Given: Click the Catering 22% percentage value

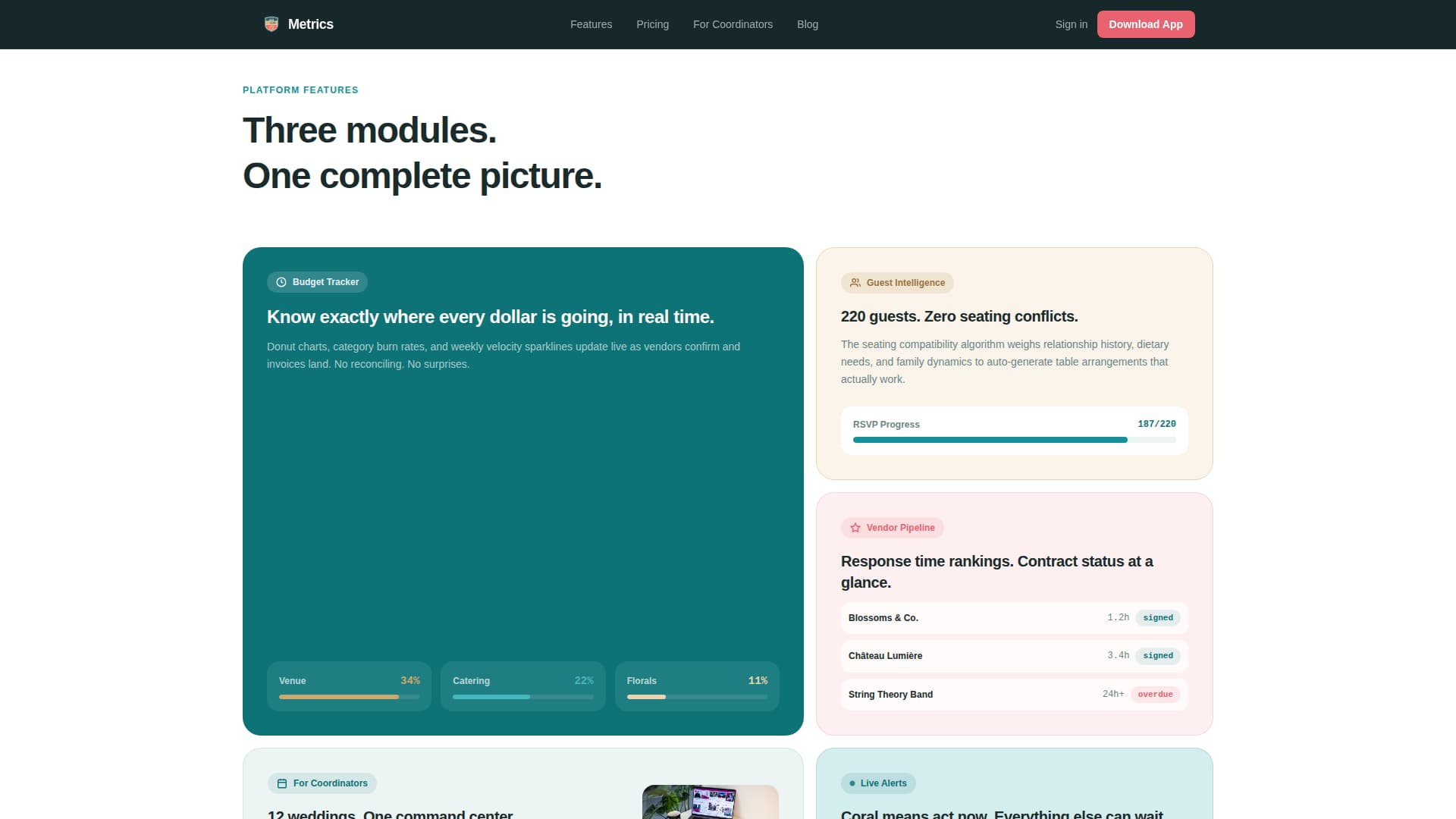Looking at the screenshot, I should coord(584,681).
